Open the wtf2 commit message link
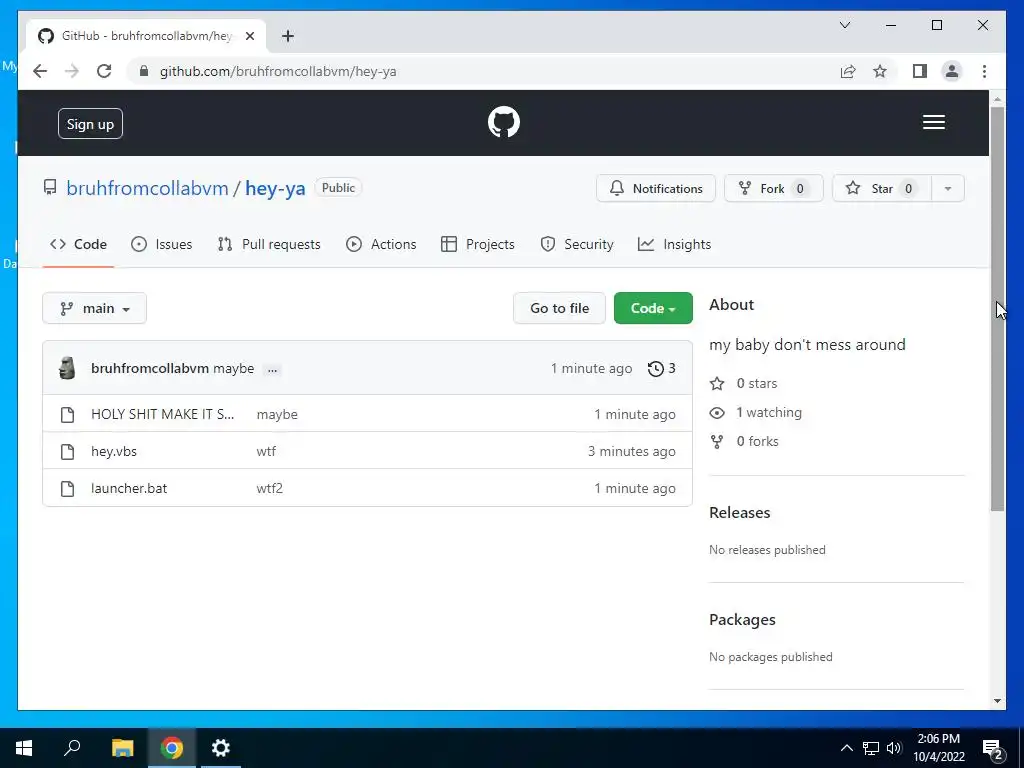Viewport: 1024px width, 768px height. coord(270,488)
